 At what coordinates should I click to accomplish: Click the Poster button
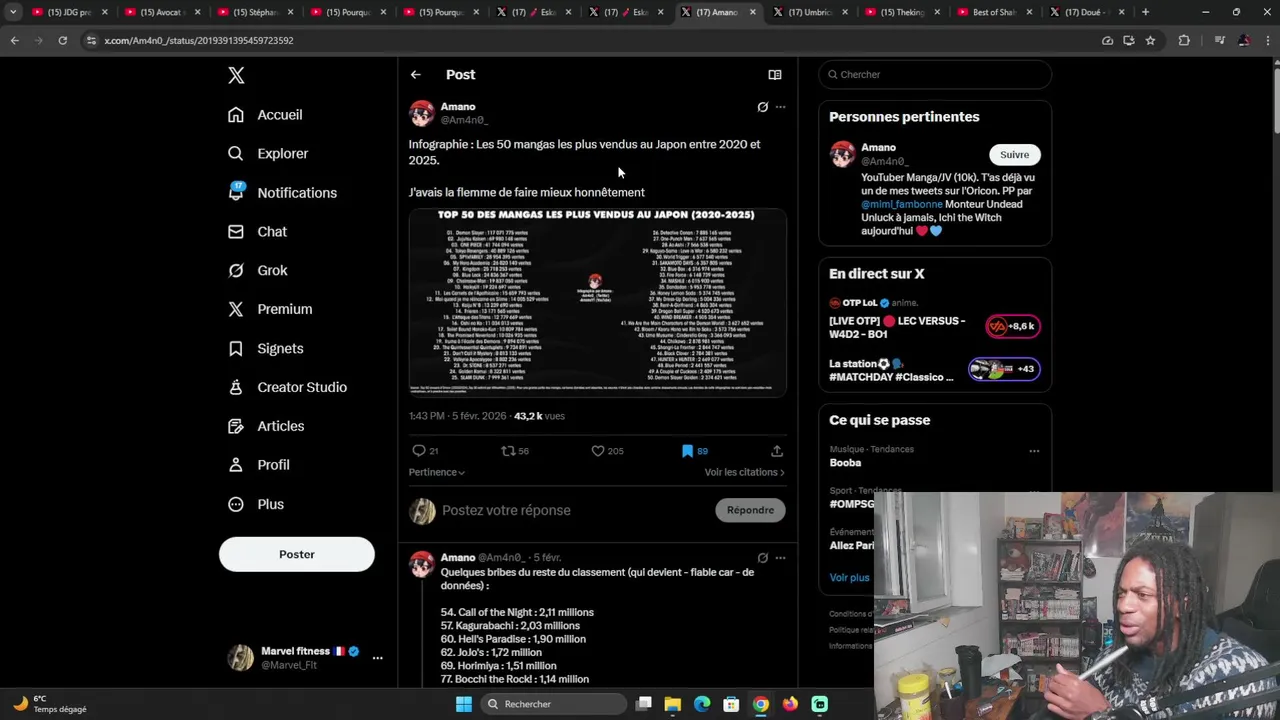297,555
